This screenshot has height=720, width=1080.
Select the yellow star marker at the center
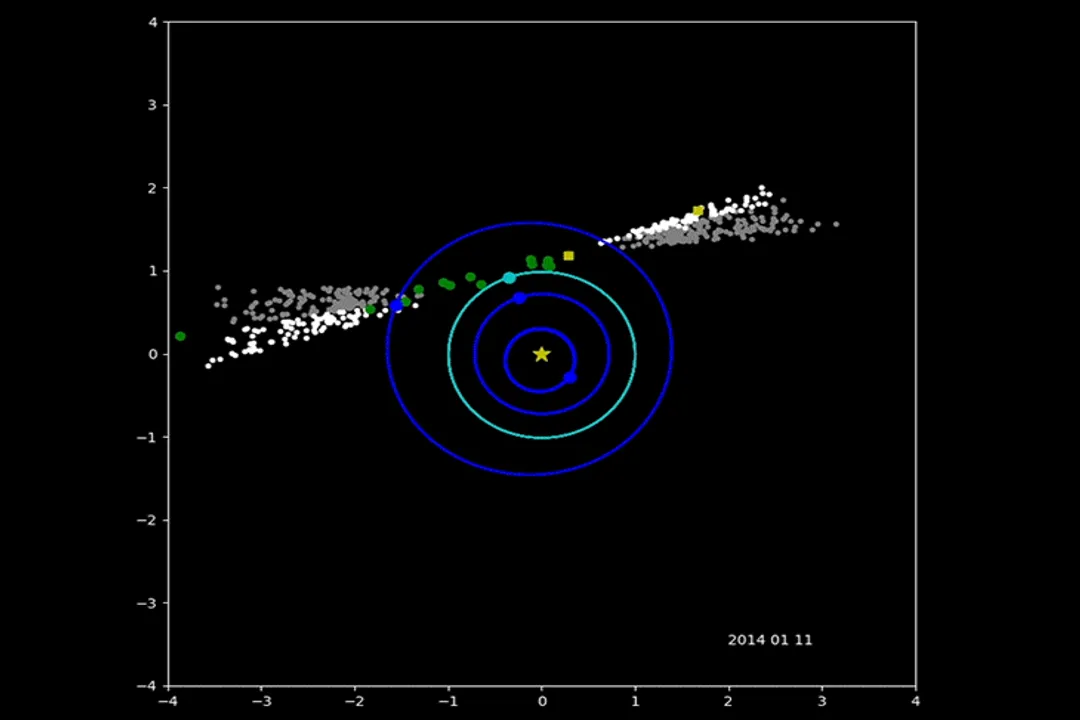541,354
